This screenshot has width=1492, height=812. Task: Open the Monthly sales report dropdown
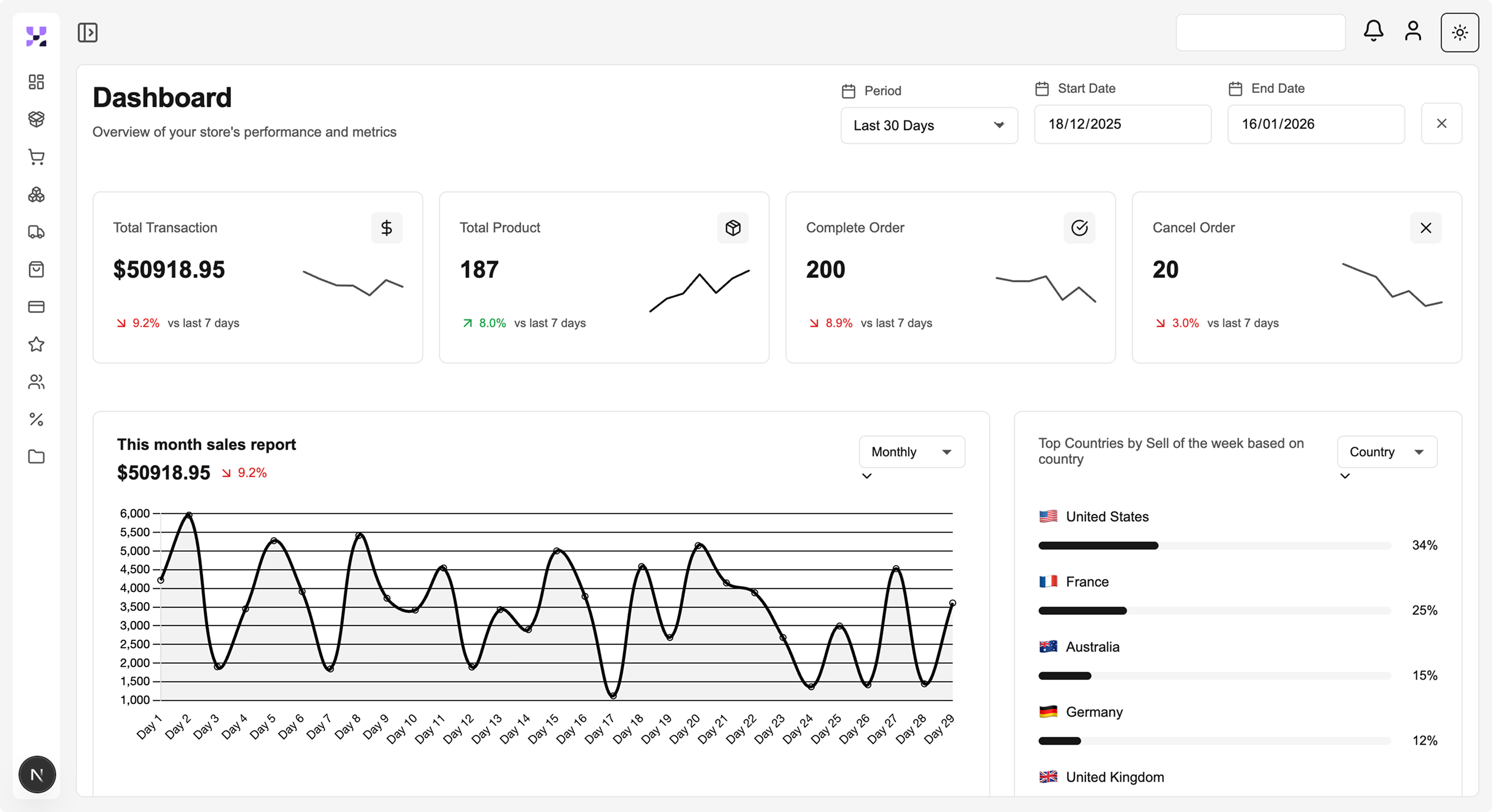click(912, 452)
